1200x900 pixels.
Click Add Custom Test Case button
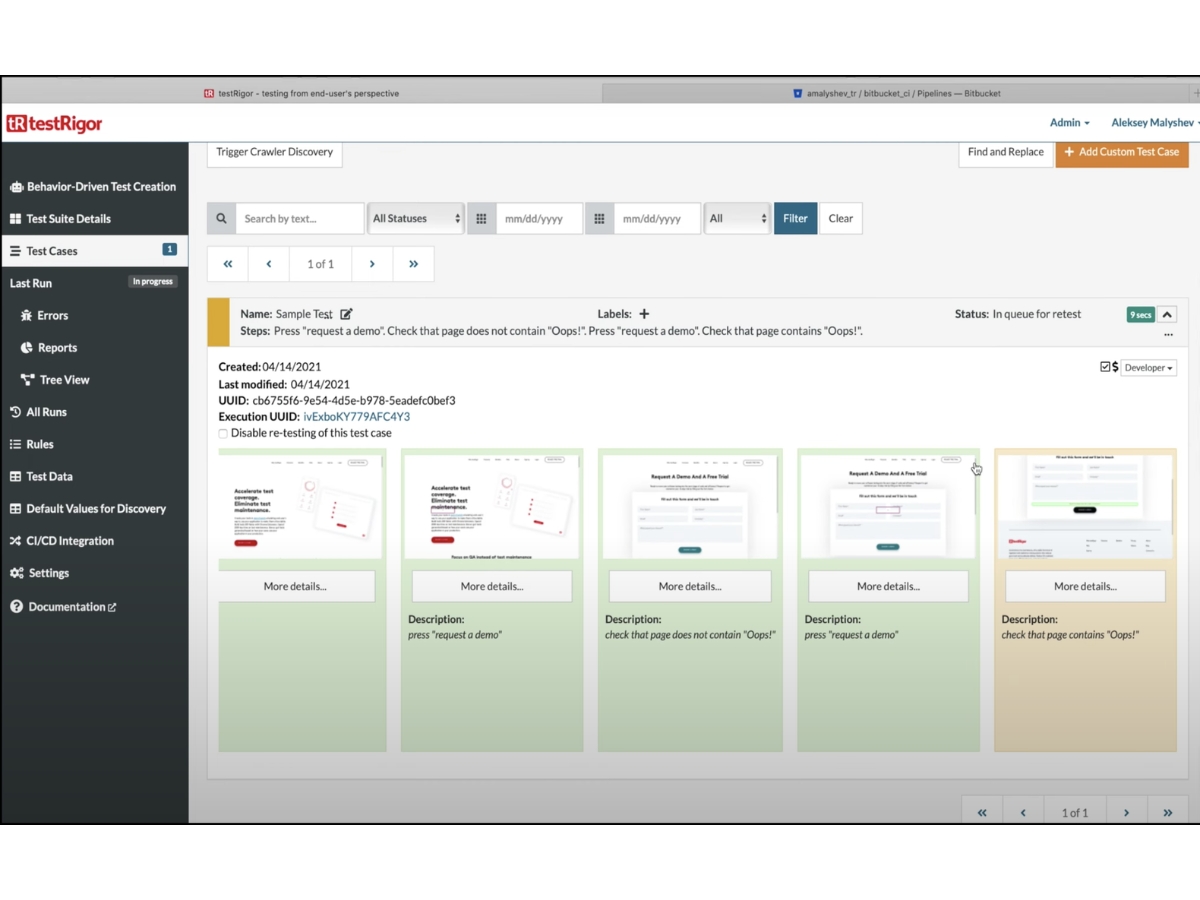pos(1122,152)
